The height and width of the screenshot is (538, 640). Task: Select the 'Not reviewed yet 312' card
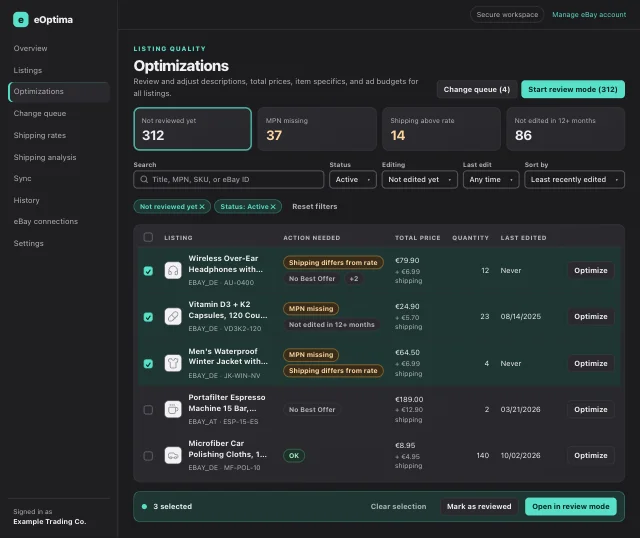(x=193, y=129)
